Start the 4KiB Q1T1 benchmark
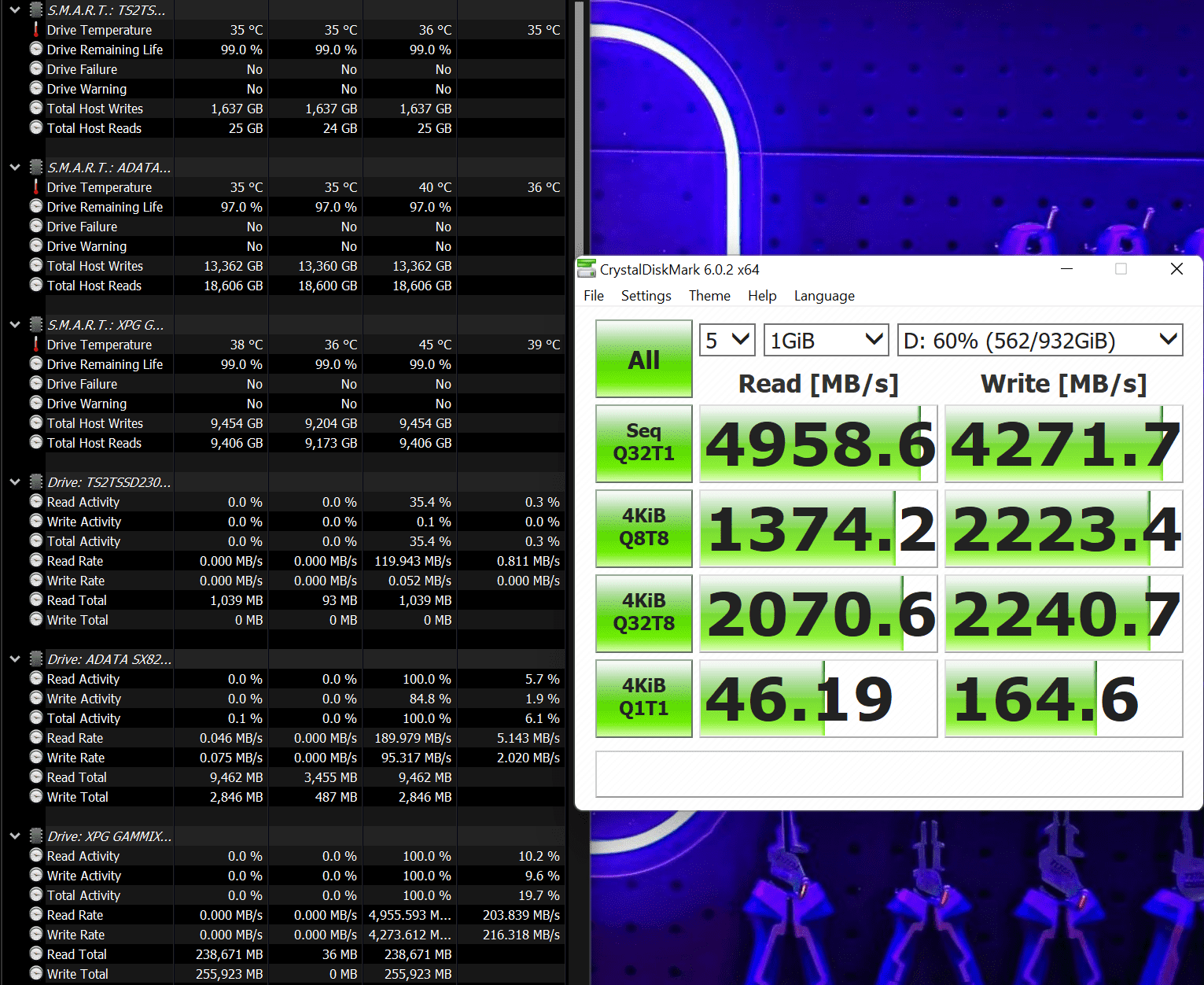Image resolution: width=1204 pixels, height=985 pixels. click(644, 698)
